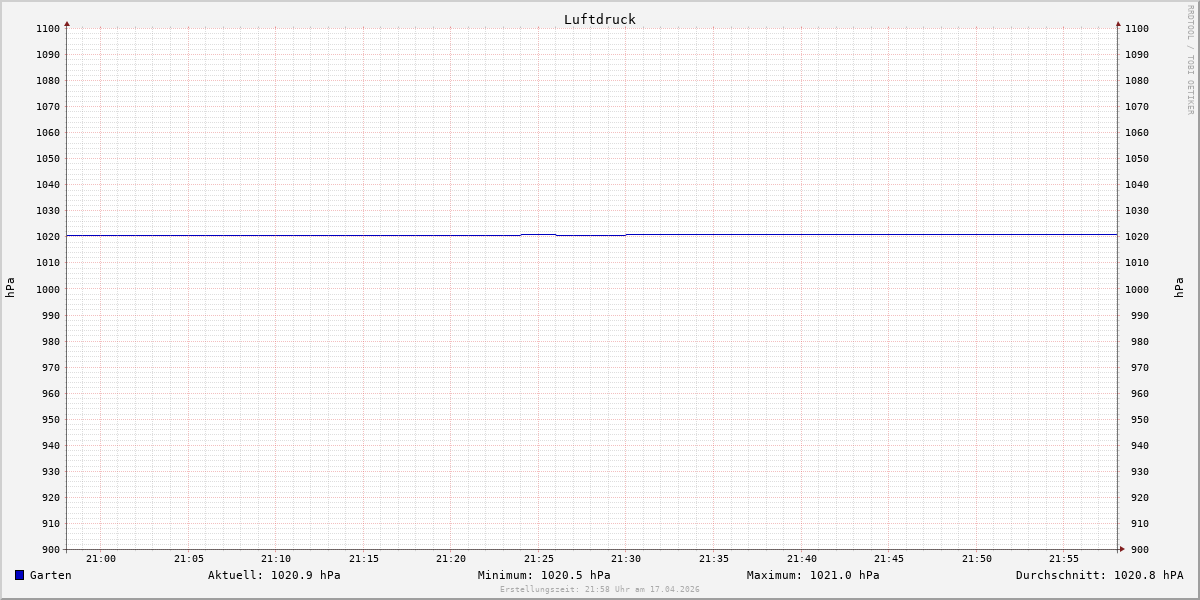Click the 21:30 time axis label

[x=626, y=559]
